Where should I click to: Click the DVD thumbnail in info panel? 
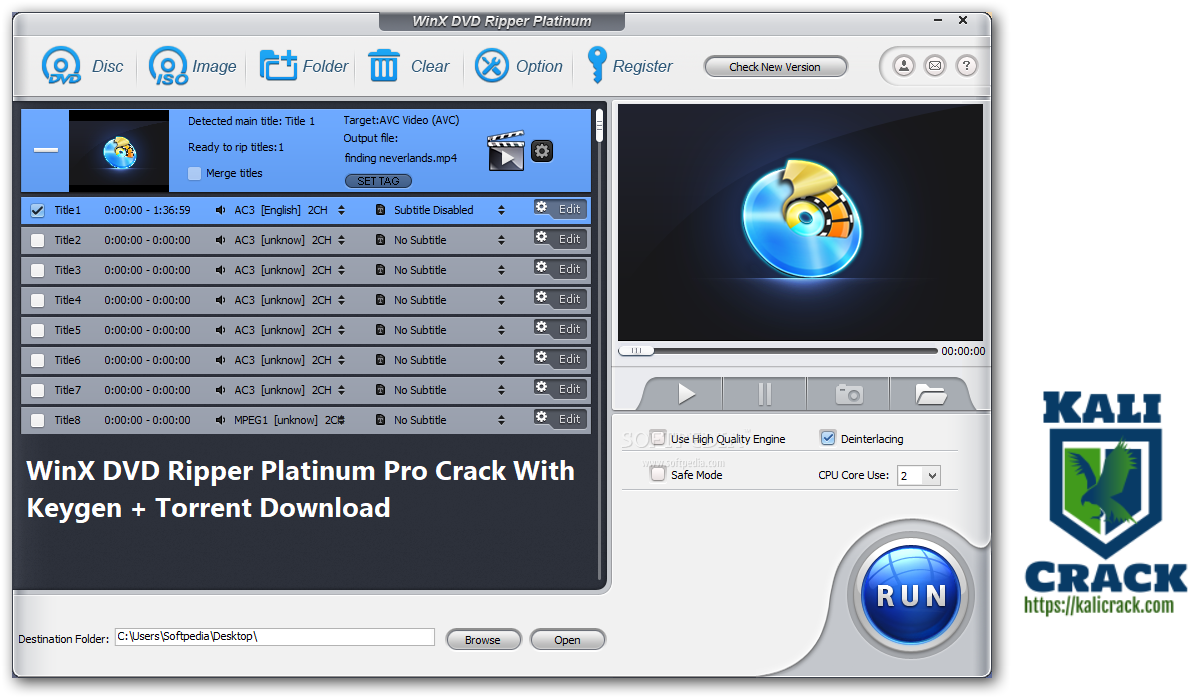[x=119, y=151]
